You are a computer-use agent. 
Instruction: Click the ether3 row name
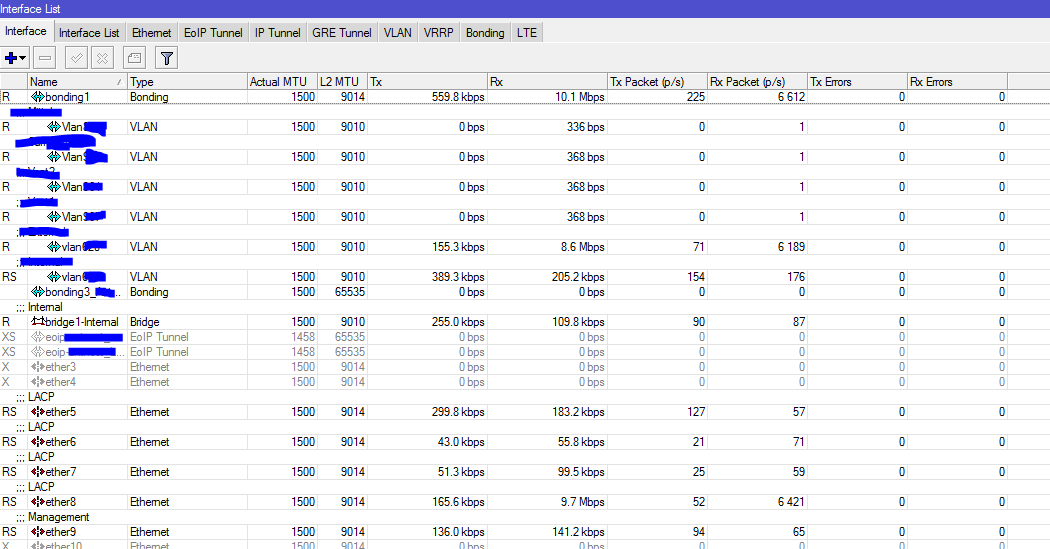coord(61,367)
